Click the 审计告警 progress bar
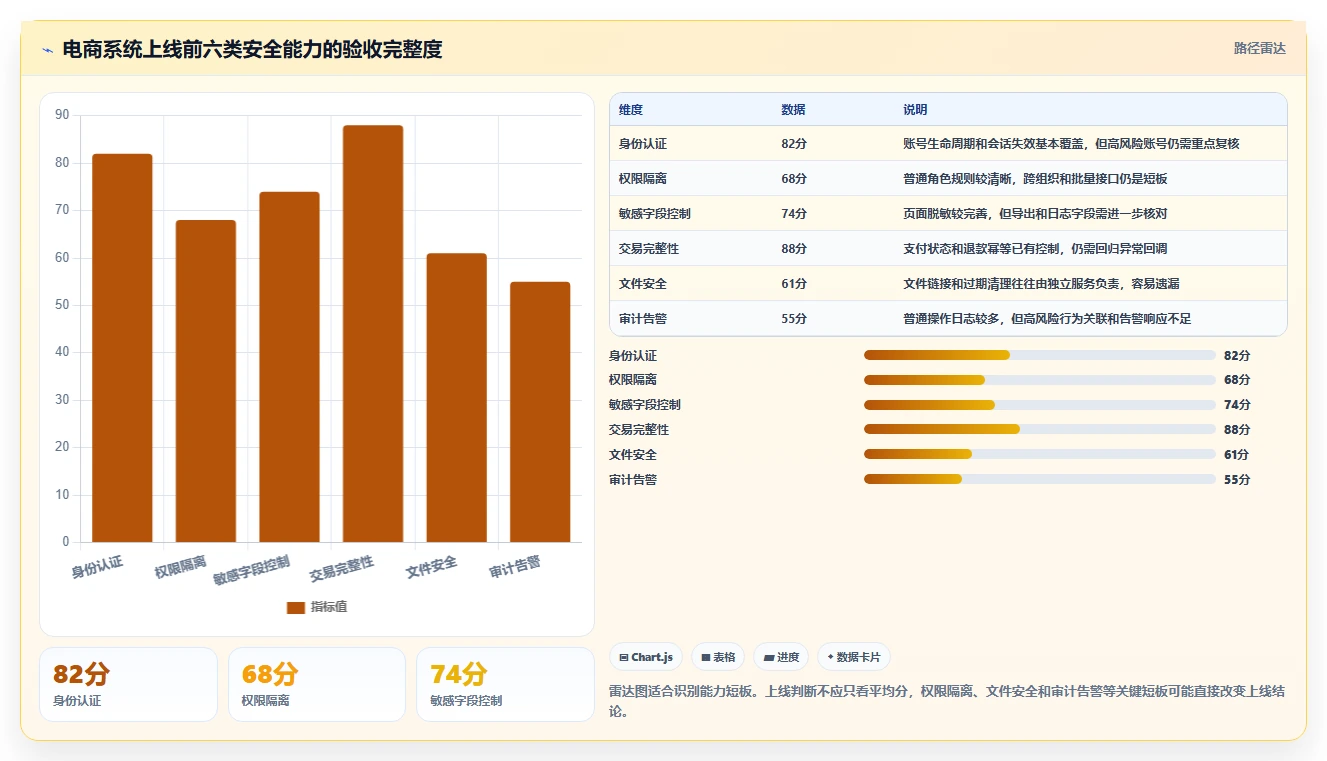Image resolution: width=1327 pixels, height=761 pixels. click(x=1040, y=479)
